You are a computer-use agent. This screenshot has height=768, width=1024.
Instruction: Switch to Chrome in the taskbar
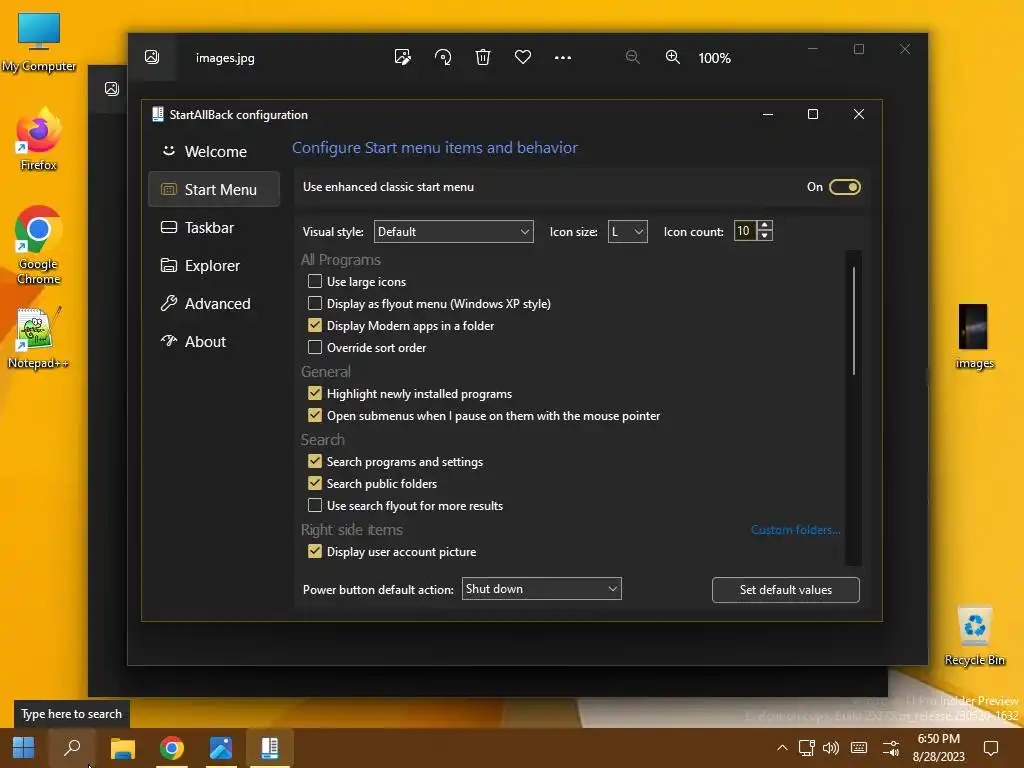point(172,748)
